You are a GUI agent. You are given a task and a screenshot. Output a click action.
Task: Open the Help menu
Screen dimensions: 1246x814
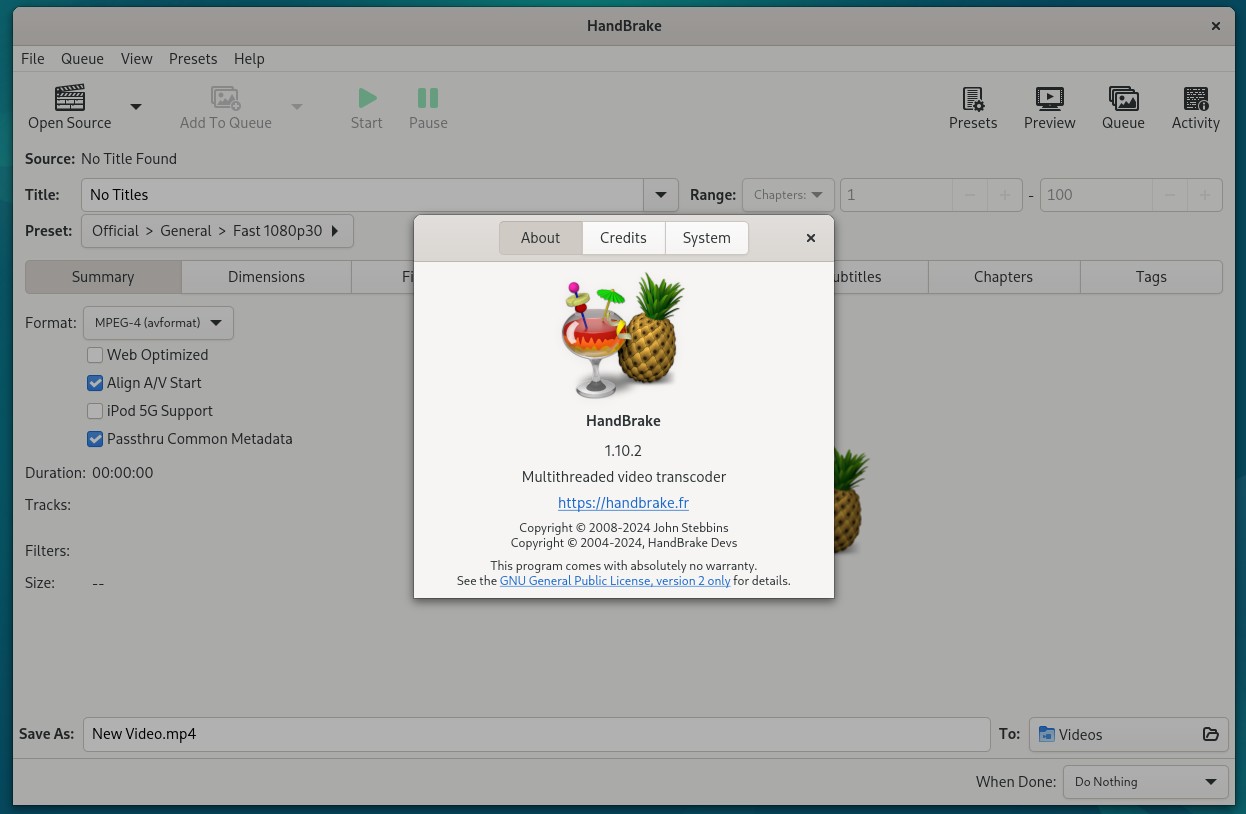coord(249,59)
